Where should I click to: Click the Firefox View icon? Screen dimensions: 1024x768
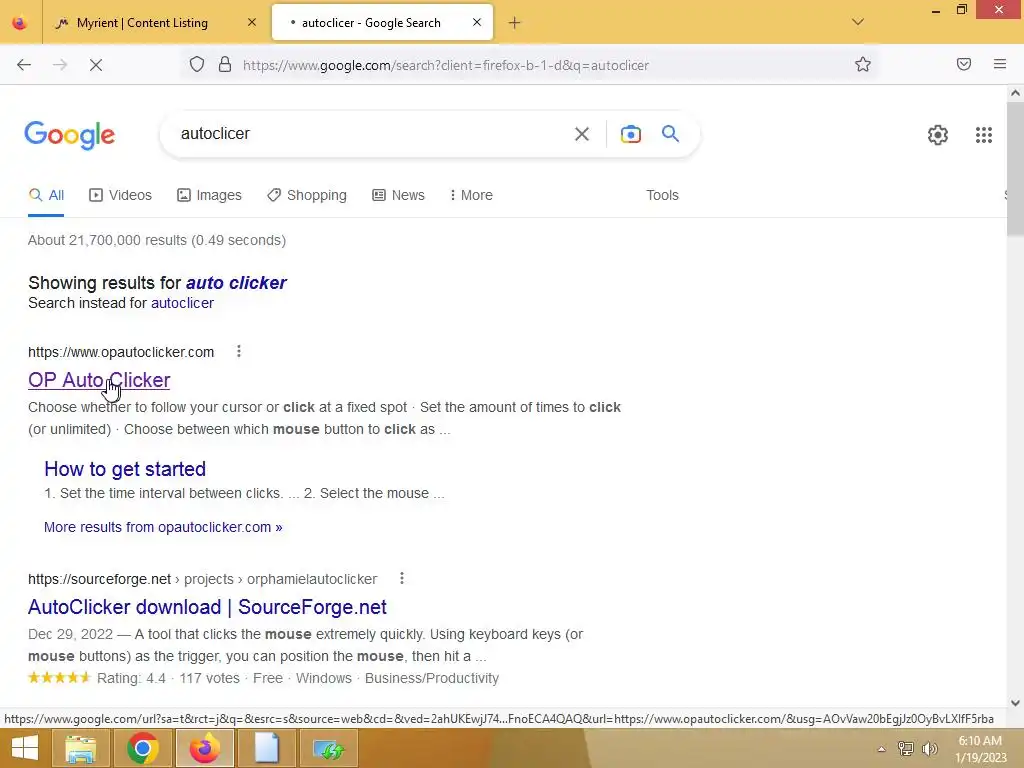(x=20, y=23)
